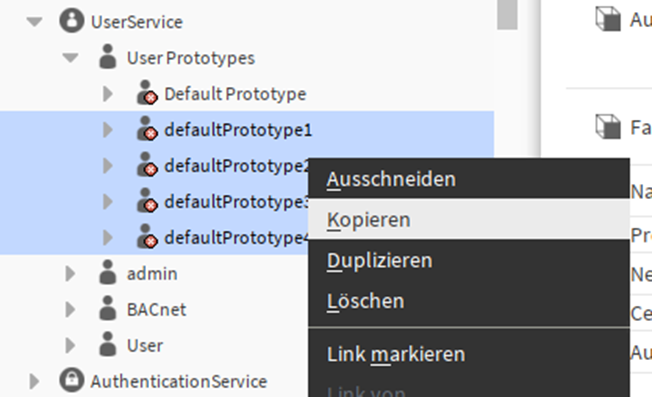Screen dimensions: 652x397
Task: Collapse the User Prototypes node
Action: click(x=70, y=58)
